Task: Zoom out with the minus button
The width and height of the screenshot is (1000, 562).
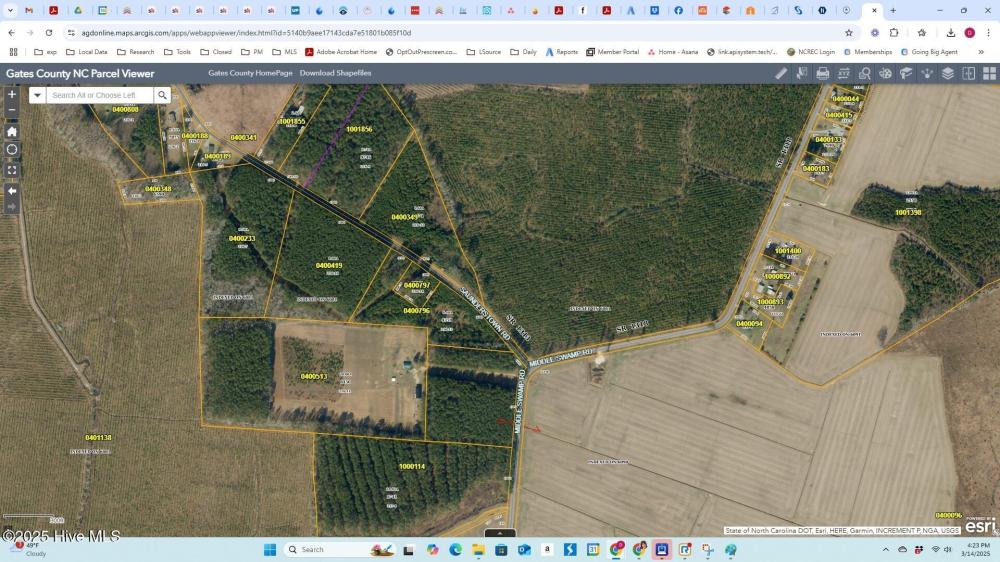Action: pos(12,110)
